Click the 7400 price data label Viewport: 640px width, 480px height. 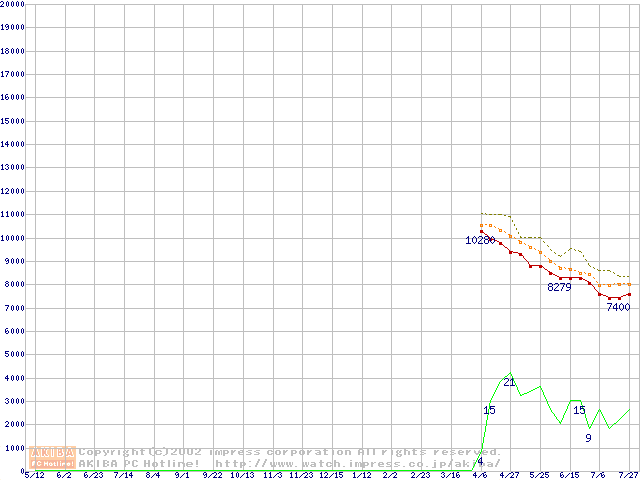pyautogui.click(x=618, y=307)
